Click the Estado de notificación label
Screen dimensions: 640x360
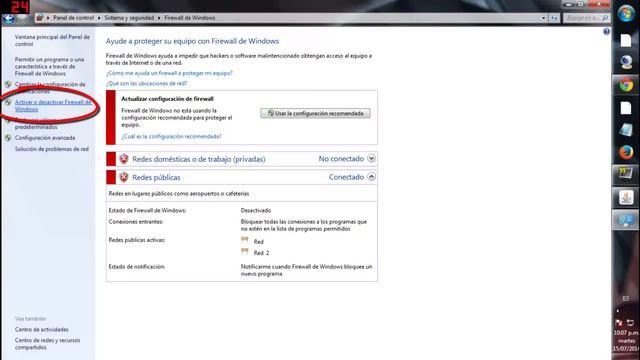[137, 267]
